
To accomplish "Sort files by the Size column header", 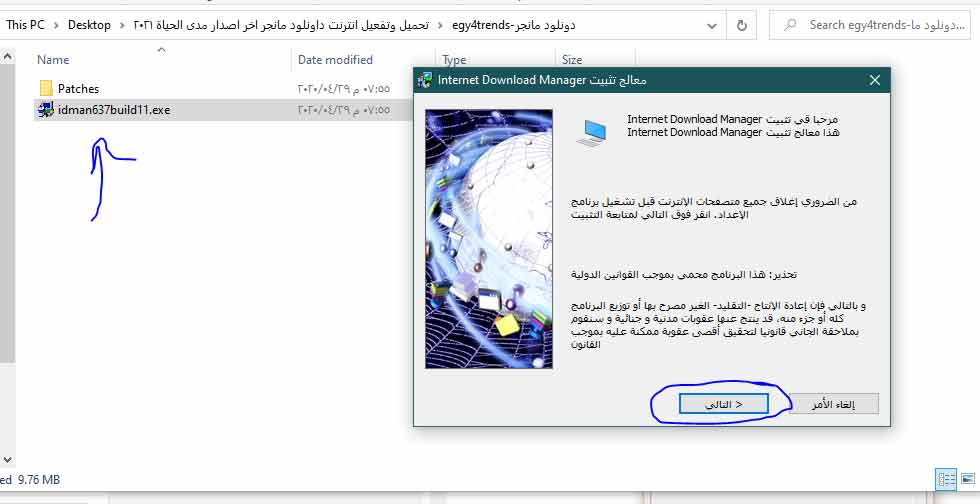I will coord(572,60).
